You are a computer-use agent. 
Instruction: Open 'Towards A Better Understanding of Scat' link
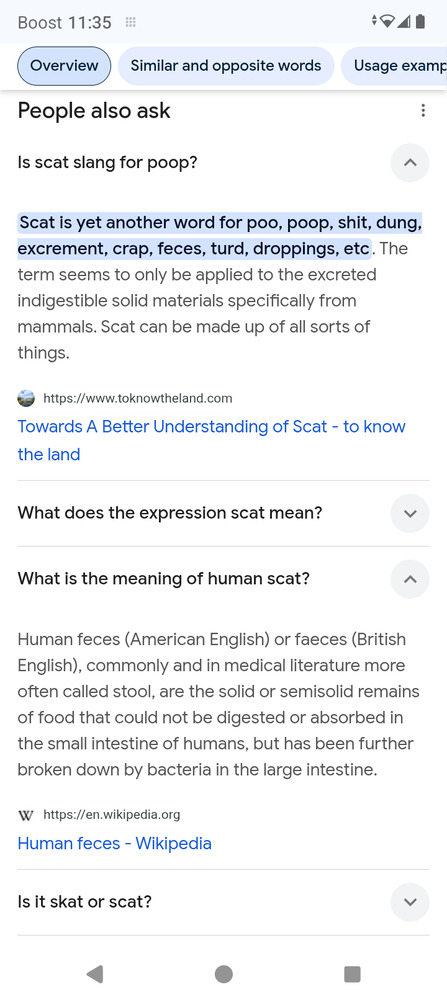[x=211, y=440]
